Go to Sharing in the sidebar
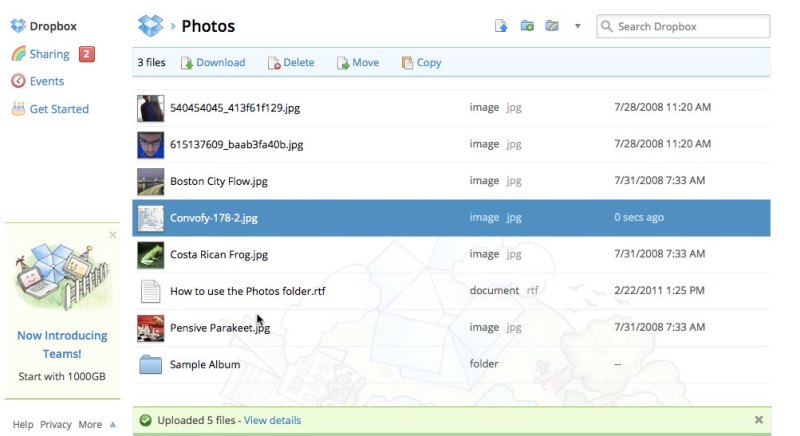Screen dimensions: 800x436 coord(49,54)
